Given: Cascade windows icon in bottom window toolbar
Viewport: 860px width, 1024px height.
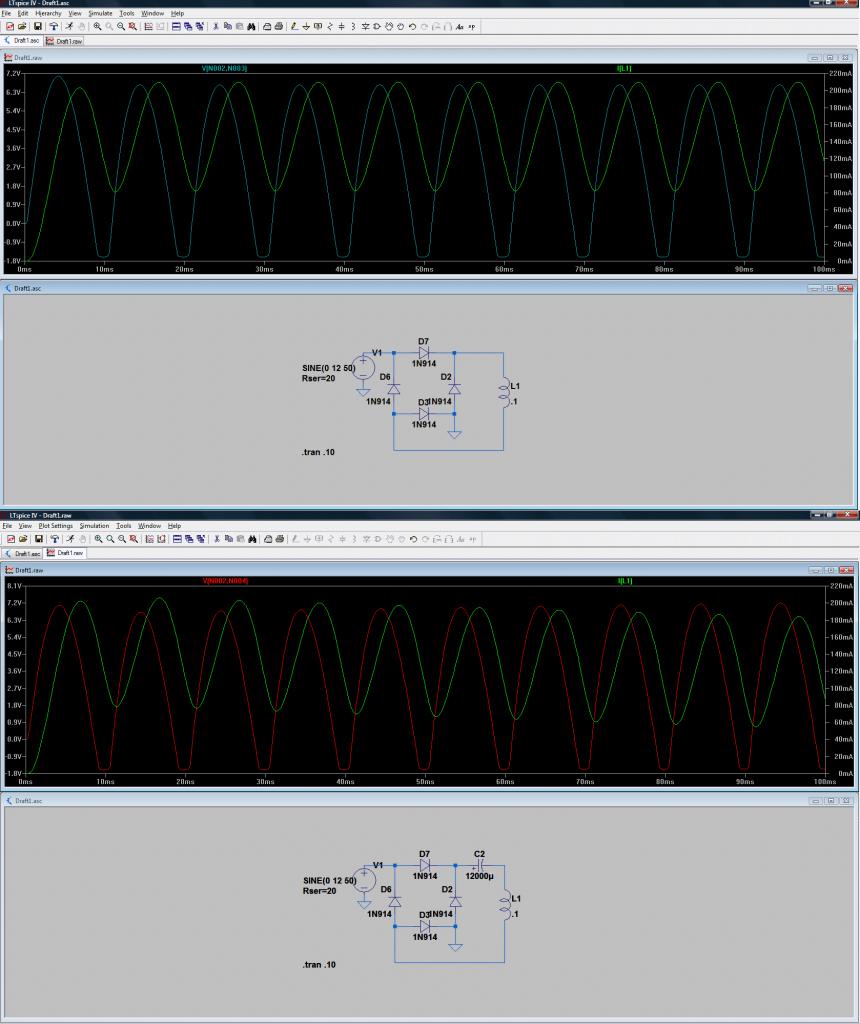Looking at the screenshot, I should pos(189,539).
